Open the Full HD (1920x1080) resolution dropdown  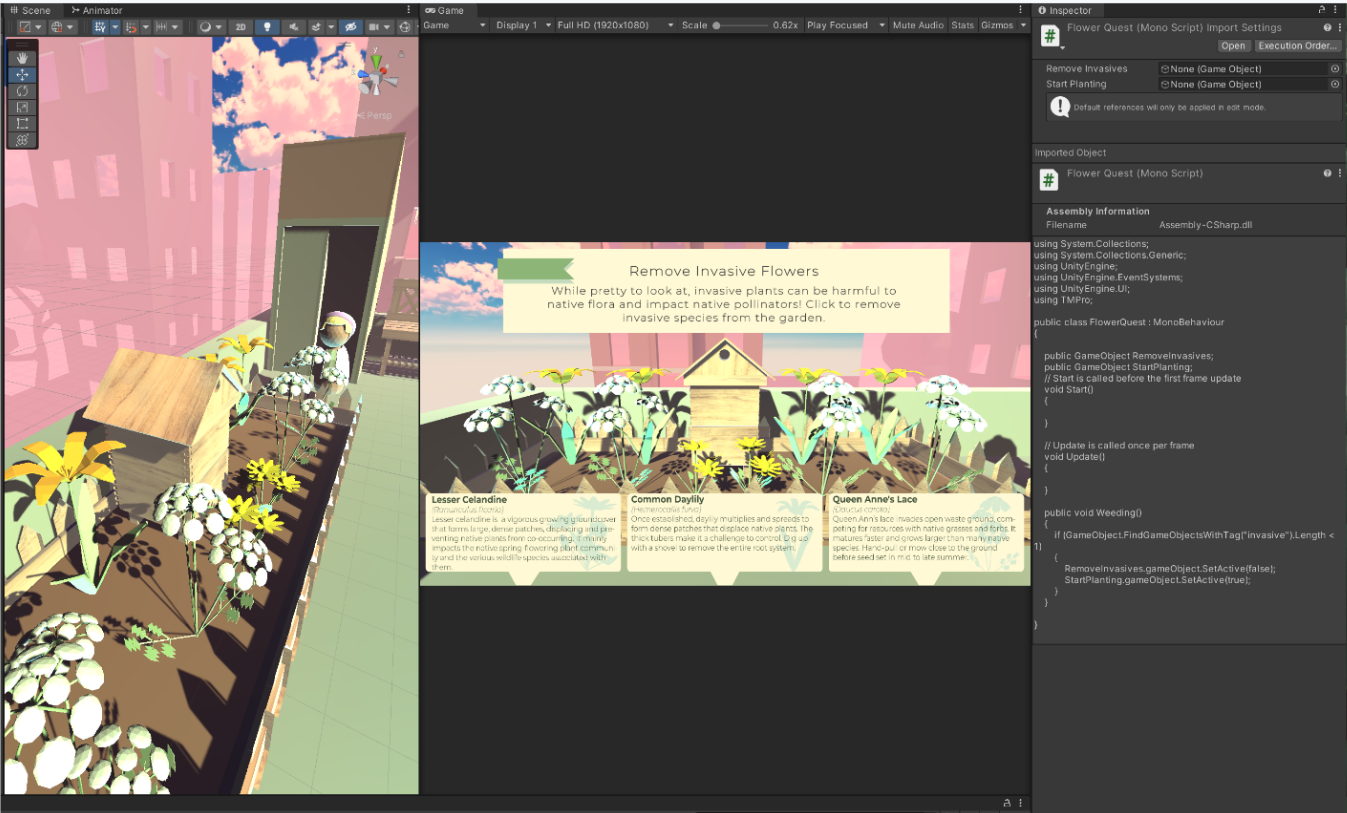click(x=614, y=25)
